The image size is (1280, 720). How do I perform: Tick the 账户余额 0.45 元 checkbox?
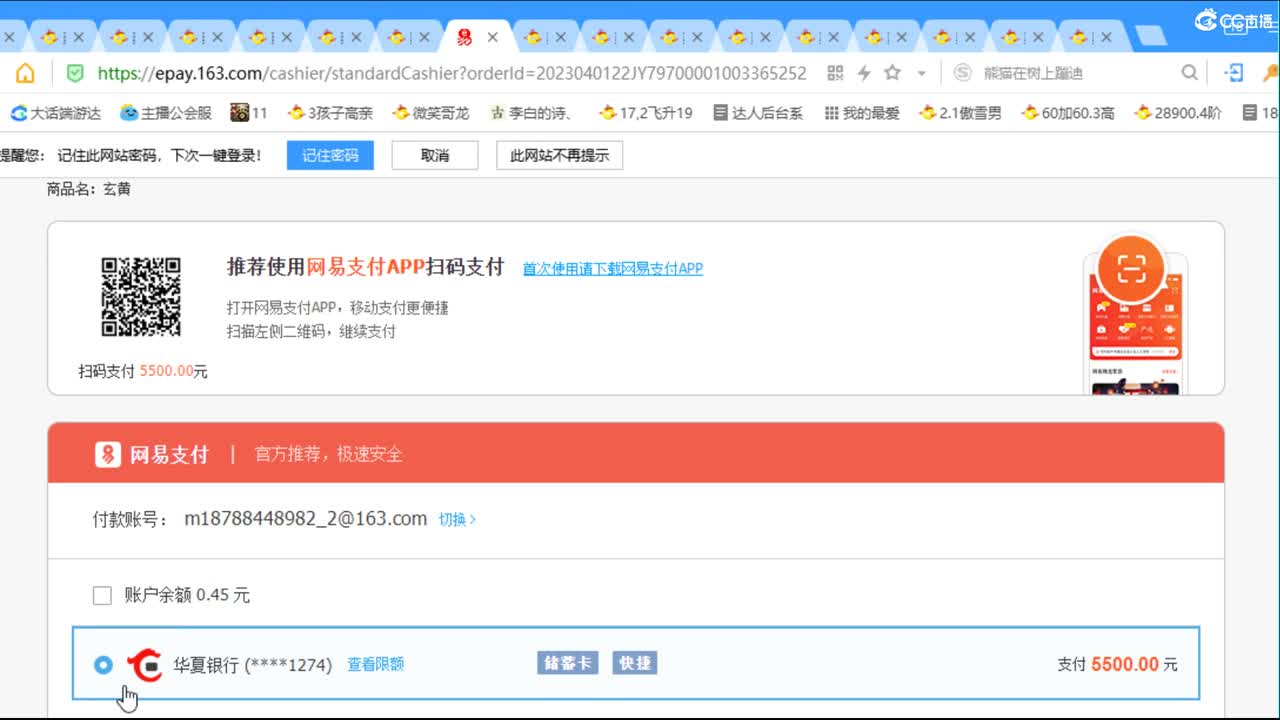click(x=102, y=596)
